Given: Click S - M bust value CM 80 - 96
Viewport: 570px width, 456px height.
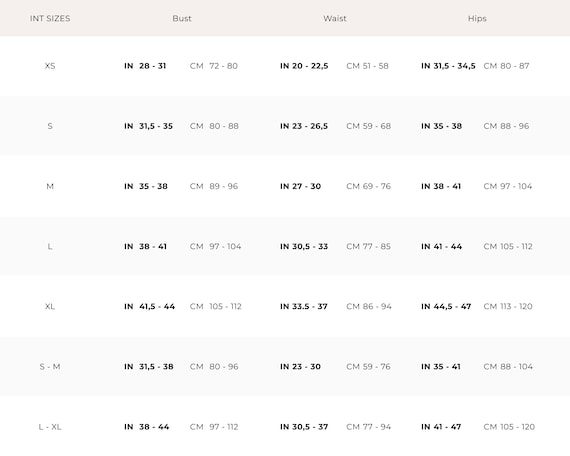Looking at the screenshot, I should point(214,367).
